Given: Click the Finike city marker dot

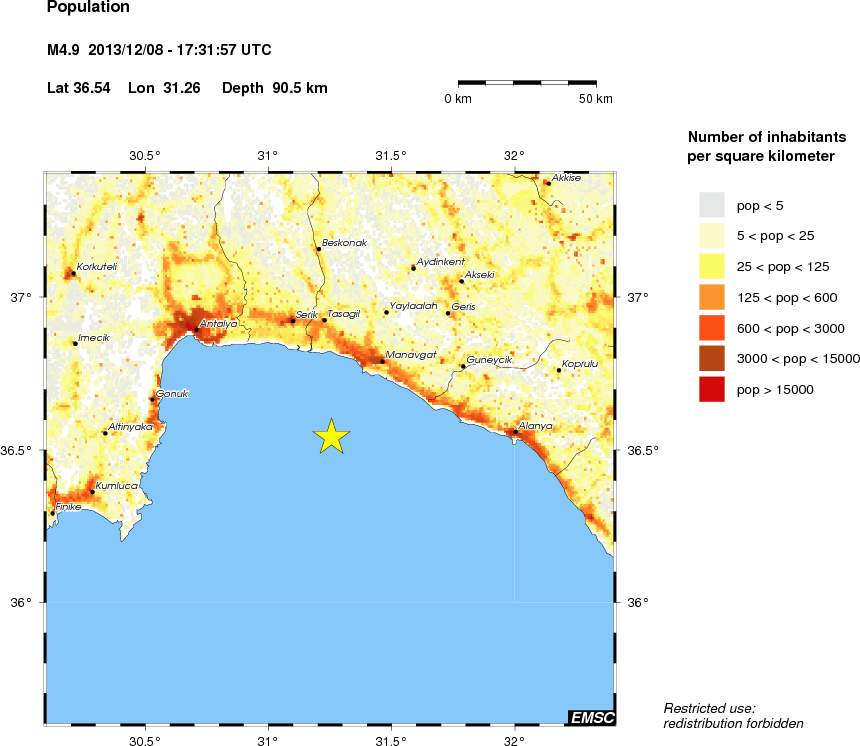Looking at the screenshot, I should coord(53,513).
